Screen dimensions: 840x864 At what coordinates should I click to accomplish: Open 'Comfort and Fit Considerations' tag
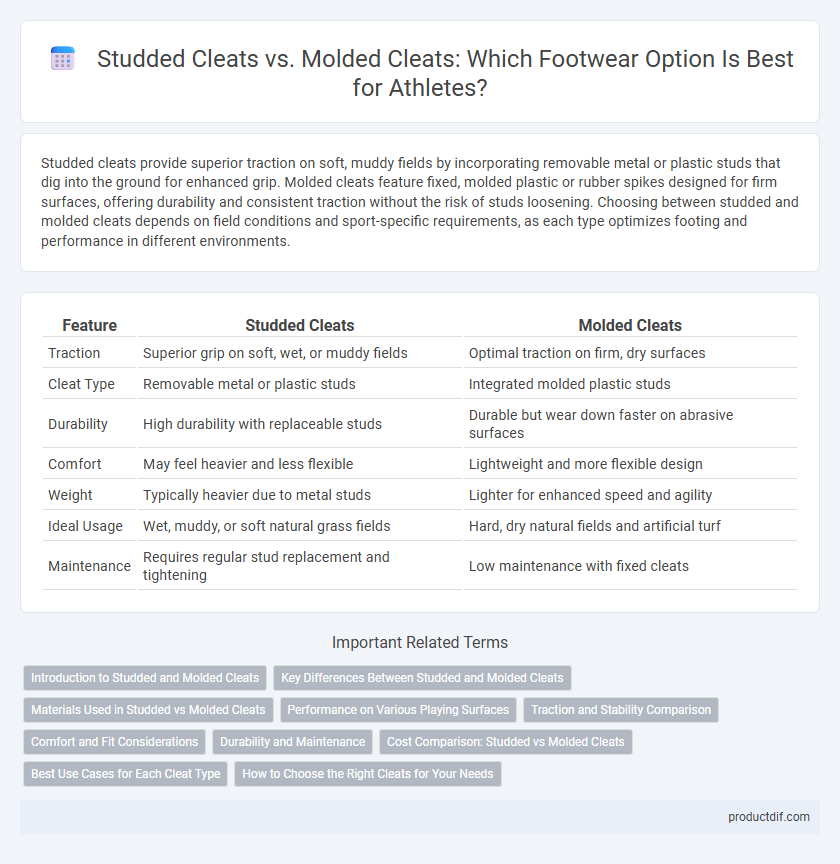pyautogui.click(x=115, y=742)
